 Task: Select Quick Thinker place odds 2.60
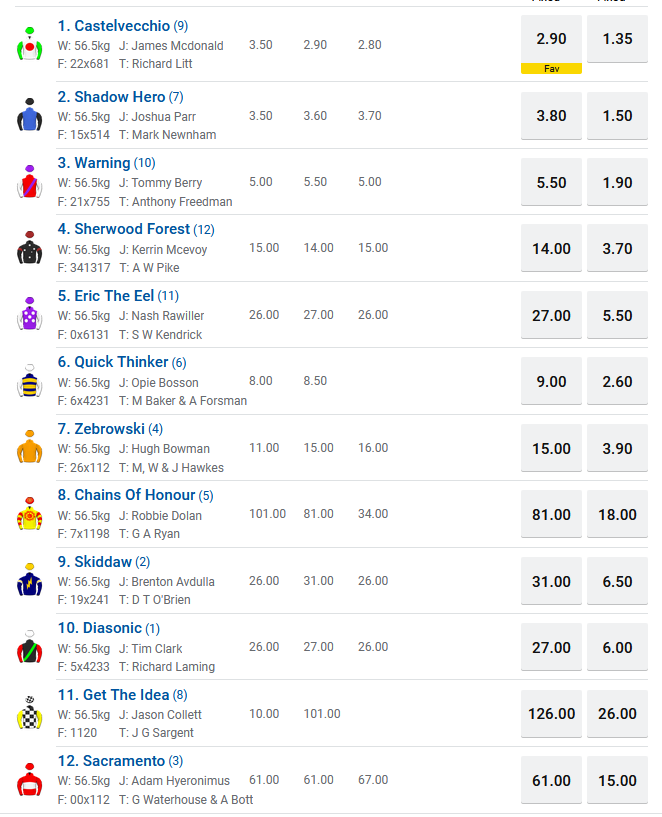click(x=617, y=382)
